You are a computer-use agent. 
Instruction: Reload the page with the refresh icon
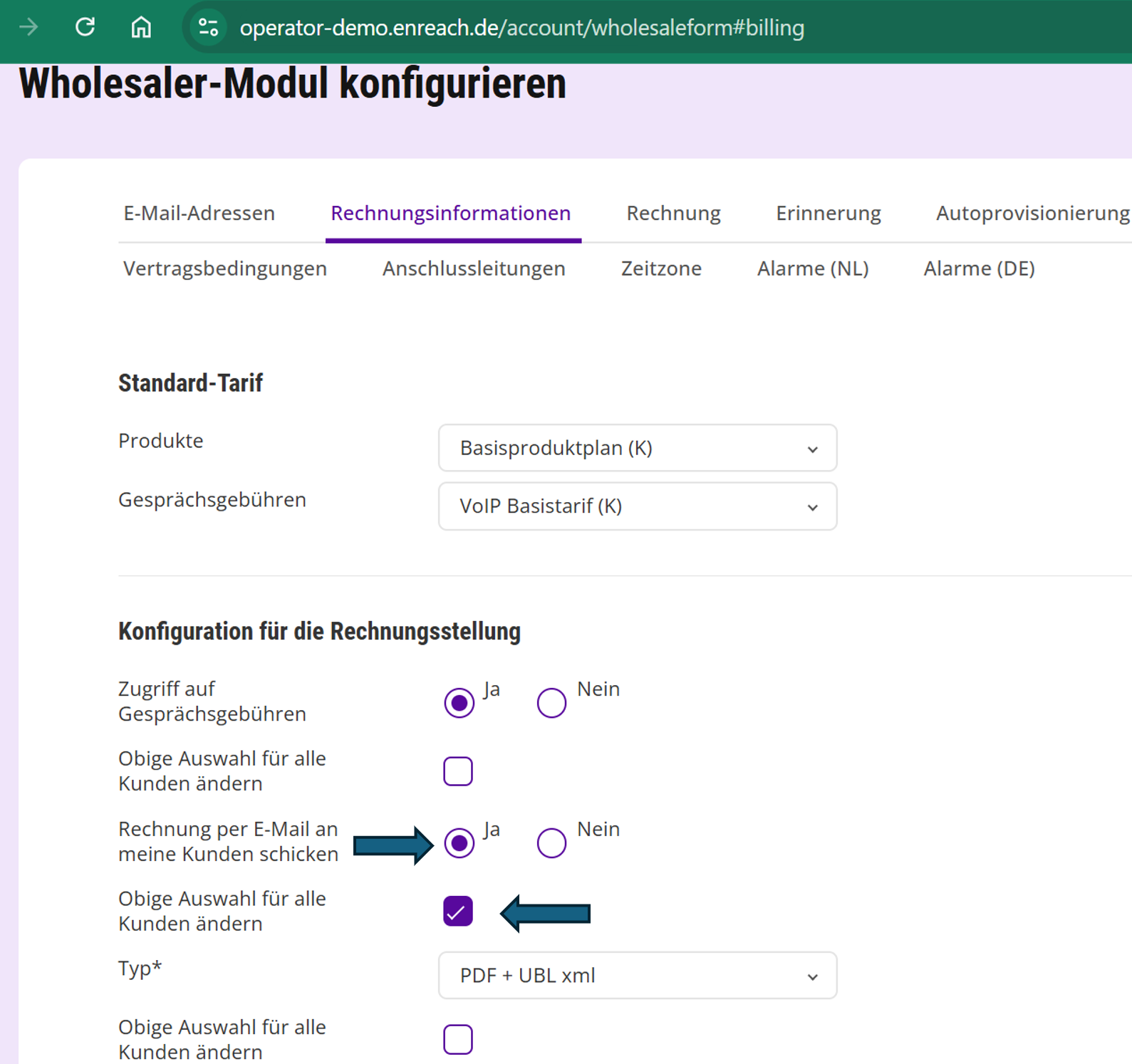click(85, 28)
